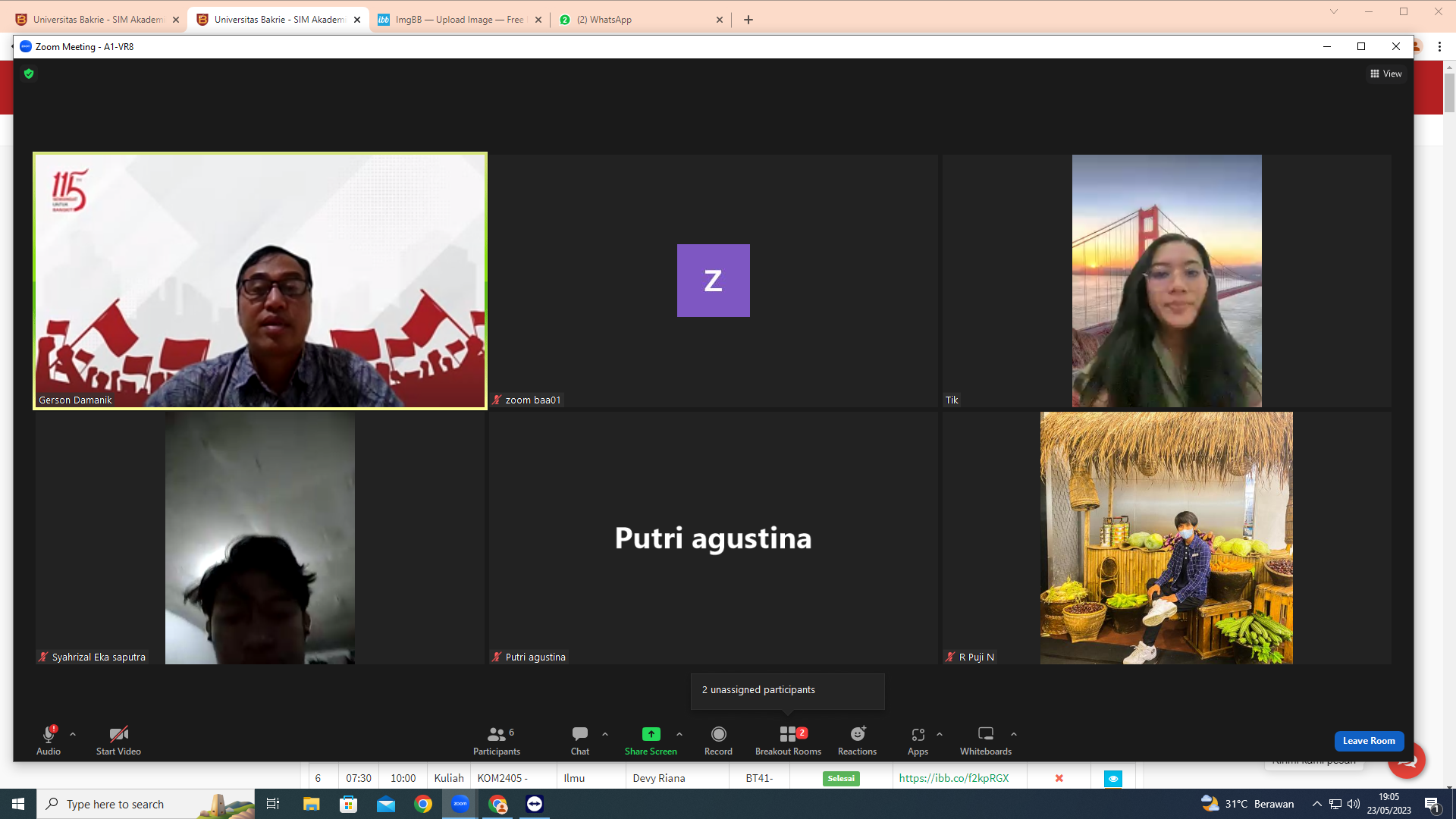Screen dimensions: 1456x819
Task: Open Zoom Apps button
Action: [x=918, y=739]
